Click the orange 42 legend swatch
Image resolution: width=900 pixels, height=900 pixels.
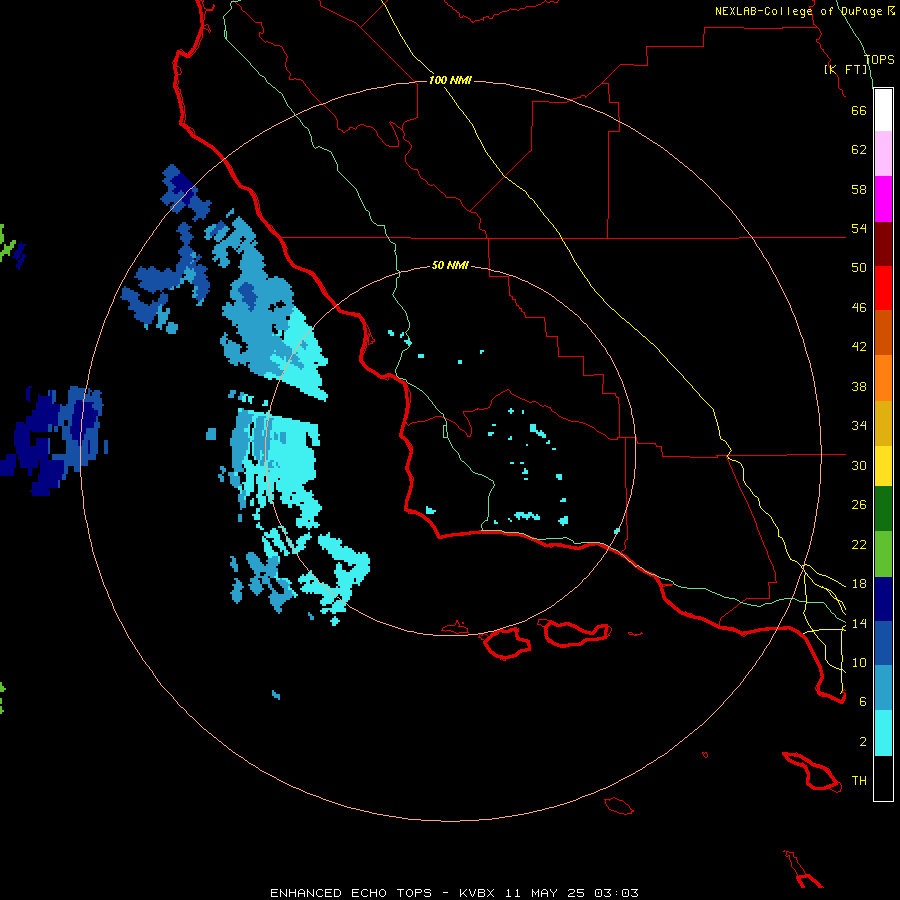click(883, 378)
